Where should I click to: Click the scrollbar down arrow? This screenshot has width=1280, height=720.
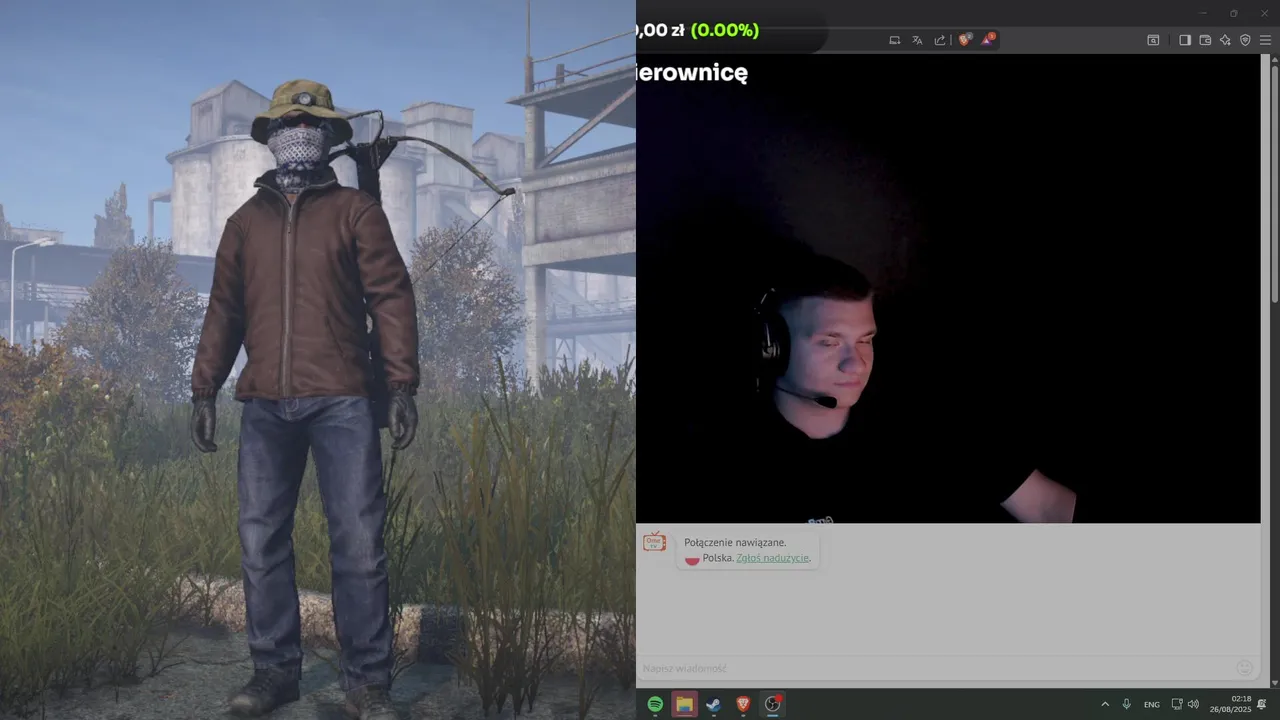(x=1274, y=682)
